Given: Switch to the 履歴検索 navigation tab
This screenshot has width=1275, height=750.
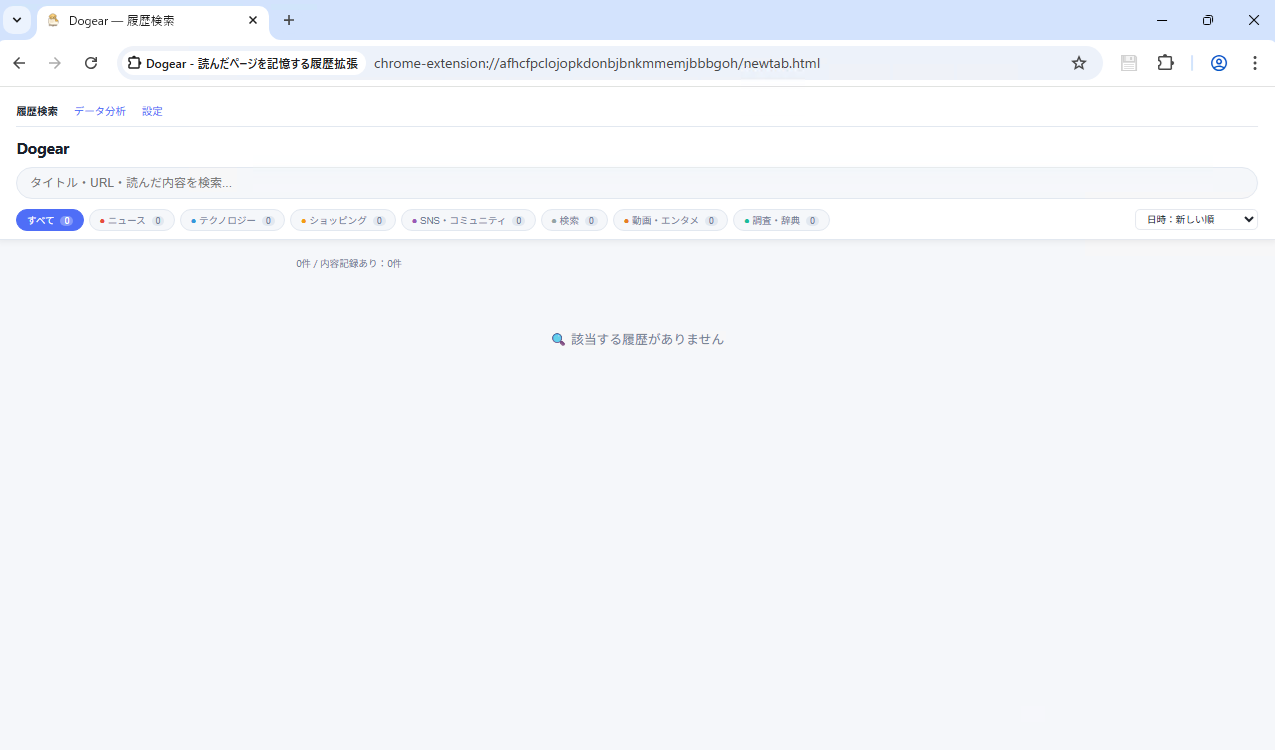Looking at the screenshot, I should (37, 111).
